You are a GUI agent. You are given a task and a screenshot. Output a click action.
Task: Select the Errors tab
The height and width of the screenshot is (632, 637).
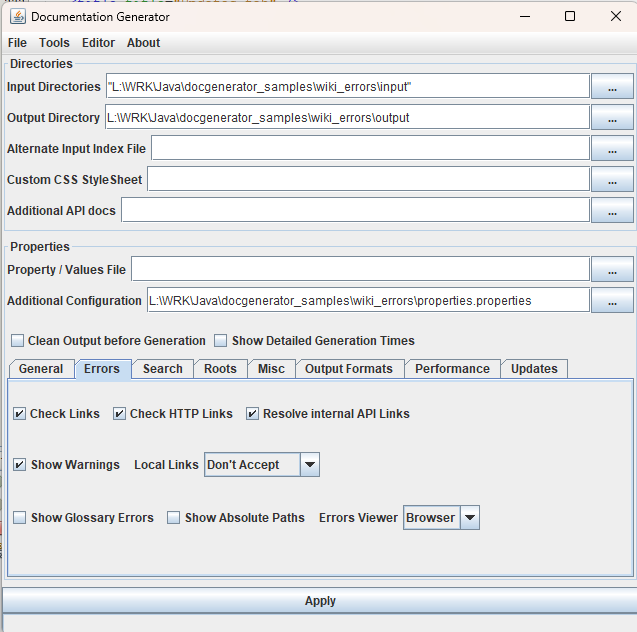tap(102, 369)
